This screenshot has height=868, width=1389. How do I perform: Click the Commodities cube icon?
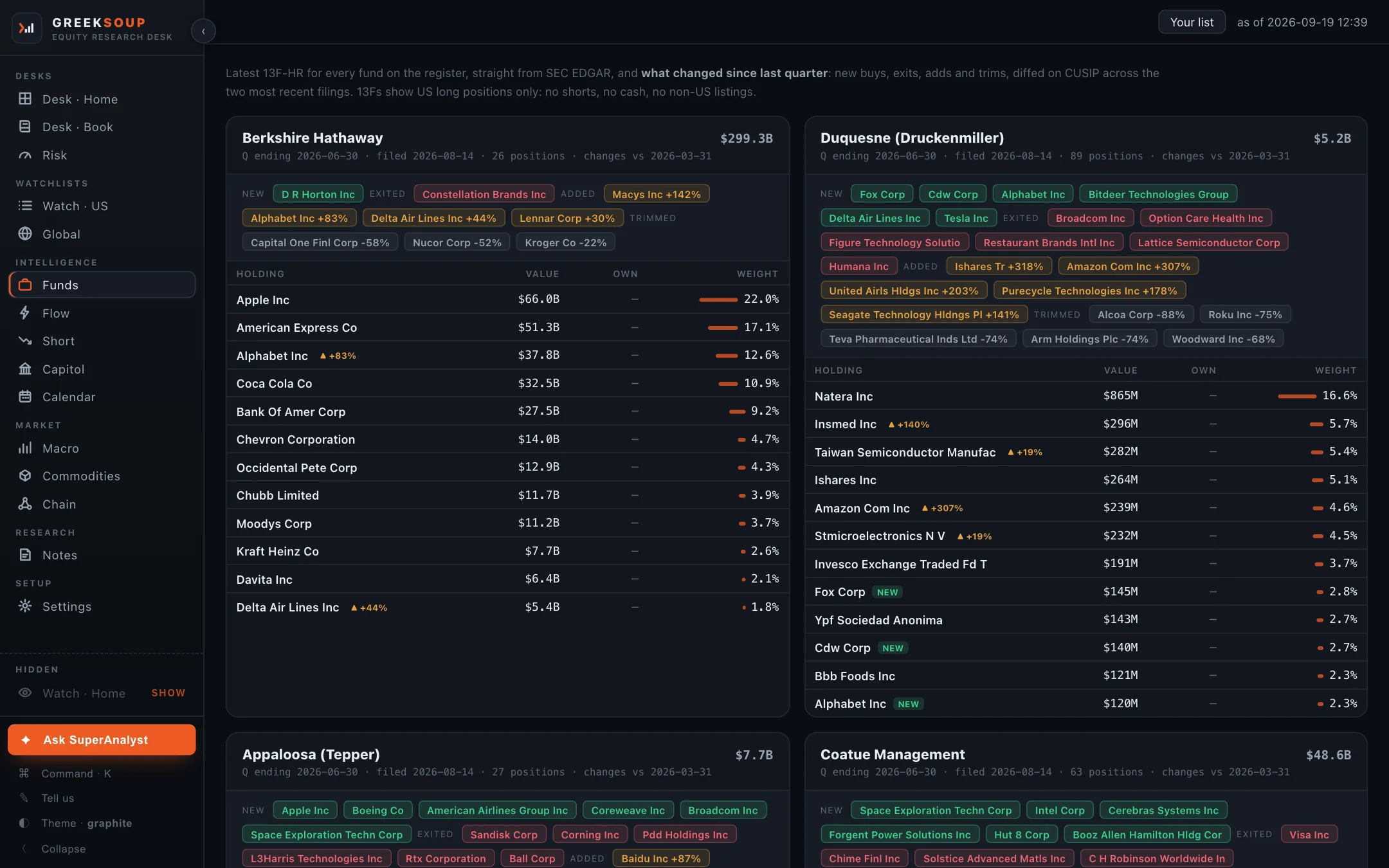[x=25, y=476]
